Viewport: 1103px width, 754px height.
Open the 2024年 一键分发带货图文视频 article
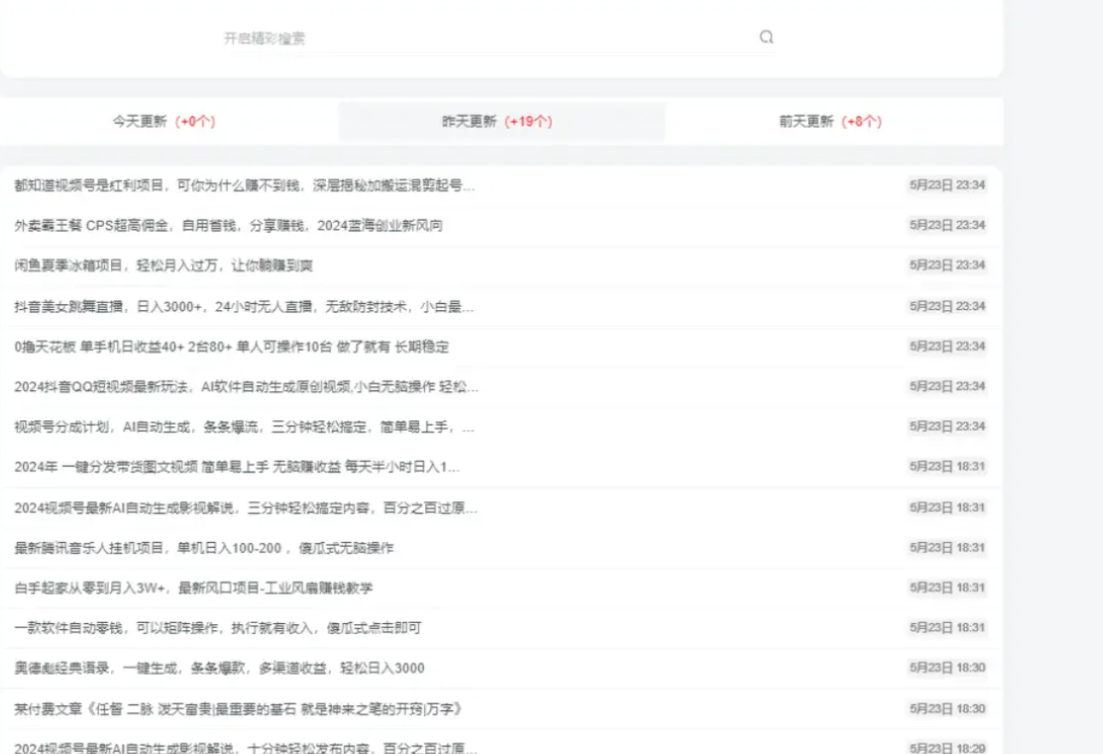pos(240,469)
